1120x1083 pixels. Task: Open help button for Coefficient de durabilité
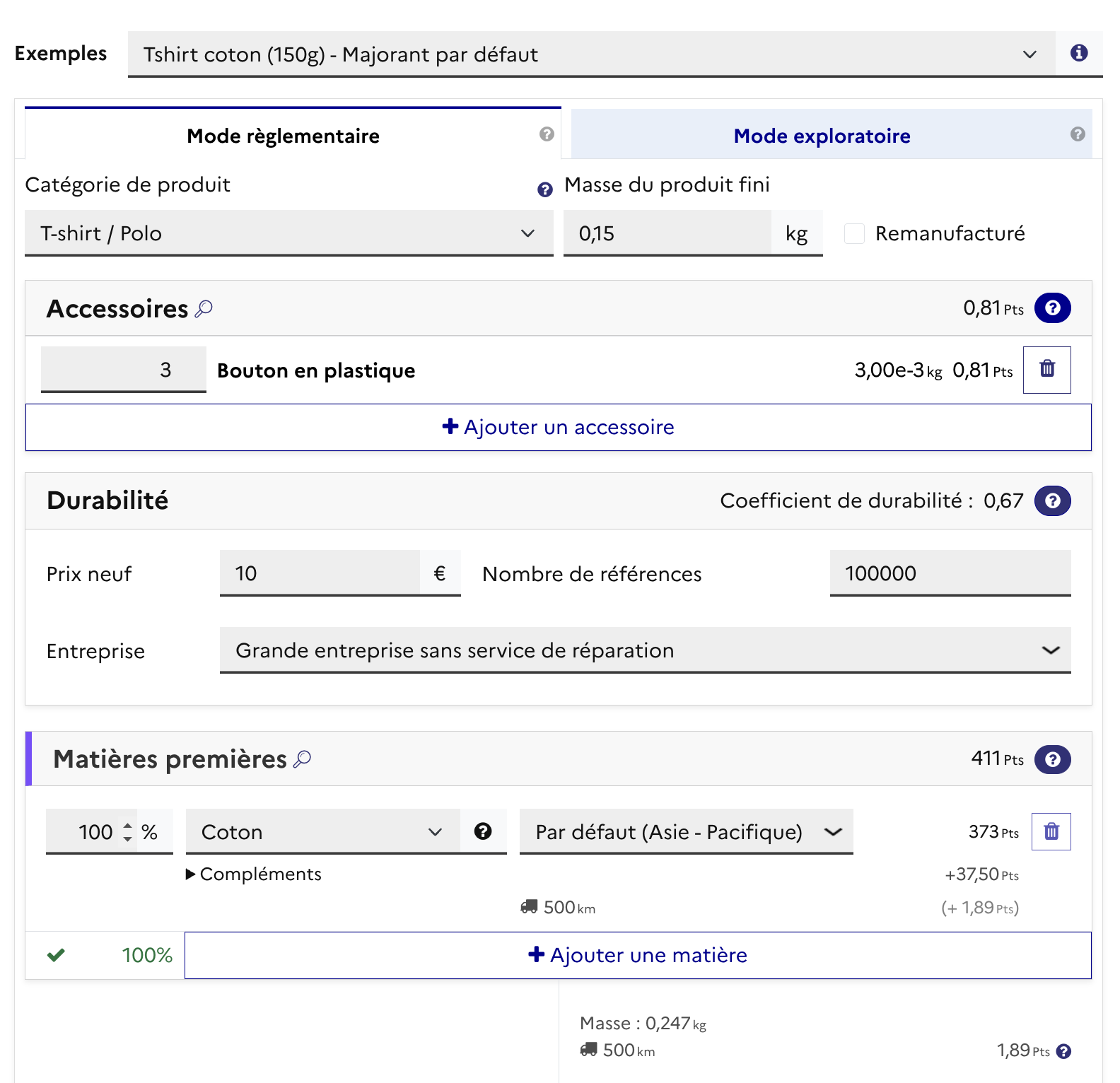click(1053, 501)
